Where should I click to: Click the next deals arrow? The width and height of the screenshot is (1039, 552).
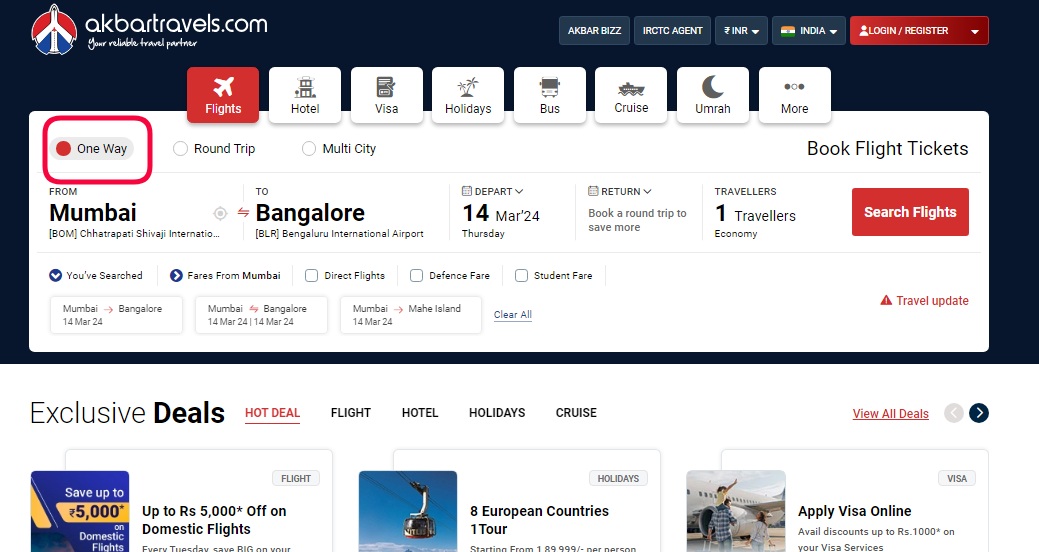pyautogui.click(x=979, y=413)
